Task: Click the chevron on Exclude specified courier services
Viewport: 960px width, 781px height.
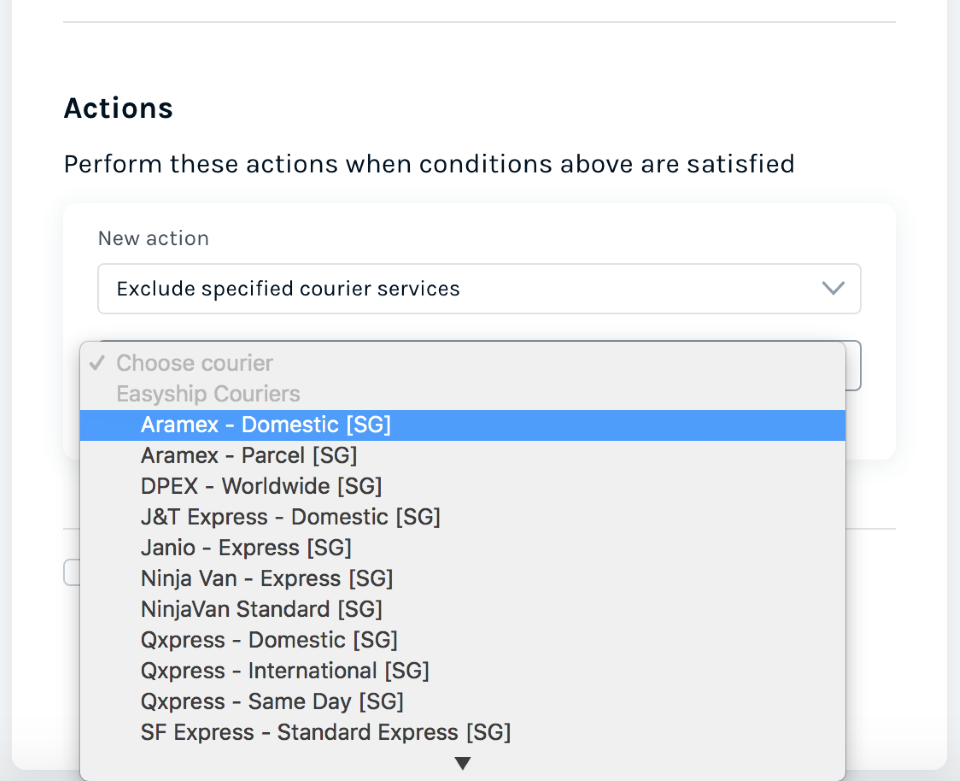Action: point(833,288)
